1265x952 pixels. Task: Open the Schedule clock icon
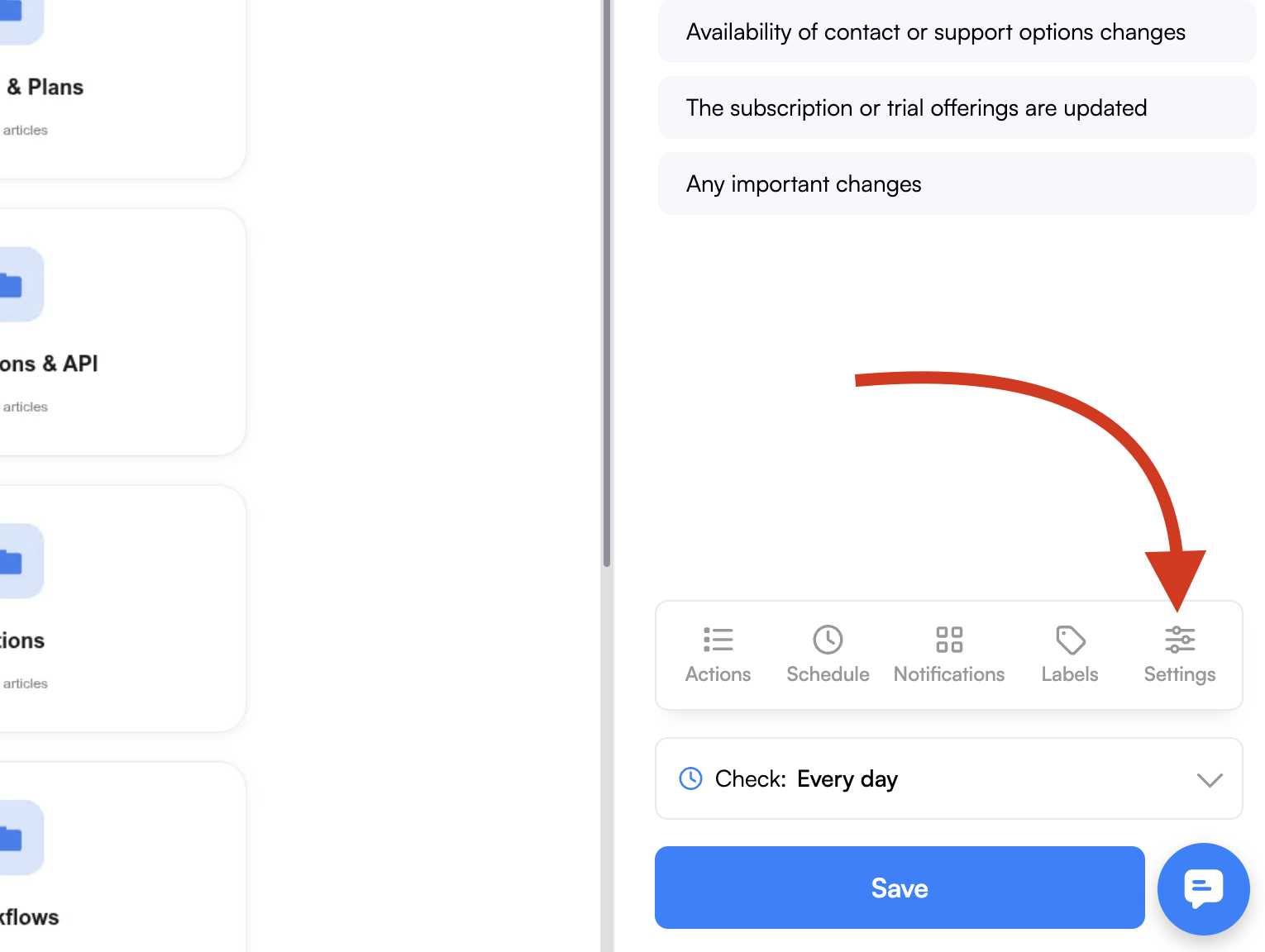[x=828, y=640]
